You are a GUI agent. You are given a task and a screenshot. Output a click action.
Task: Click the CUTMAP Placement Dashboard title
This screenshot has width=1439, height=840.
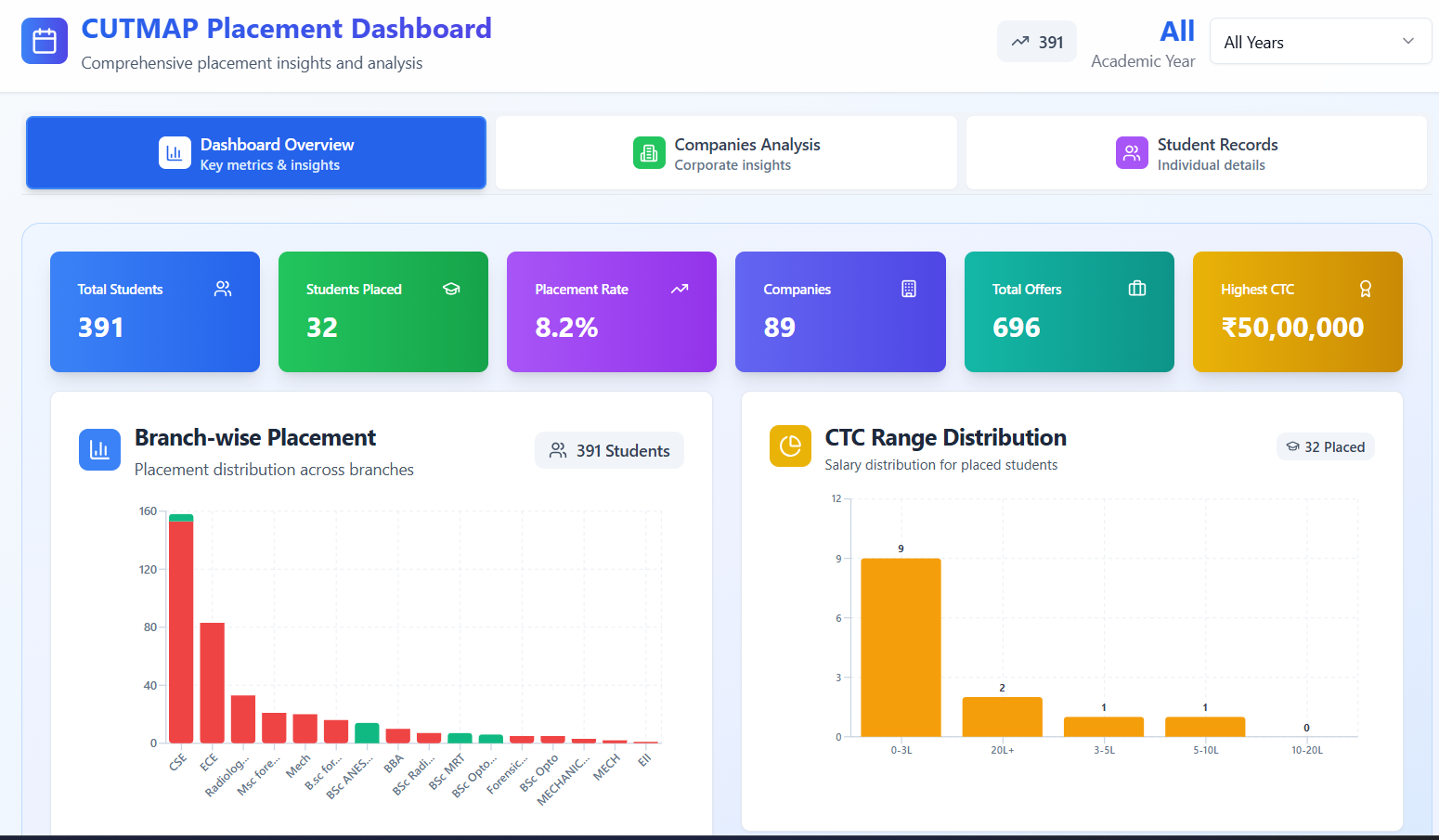pyautogui.click(x=287, y=29)
